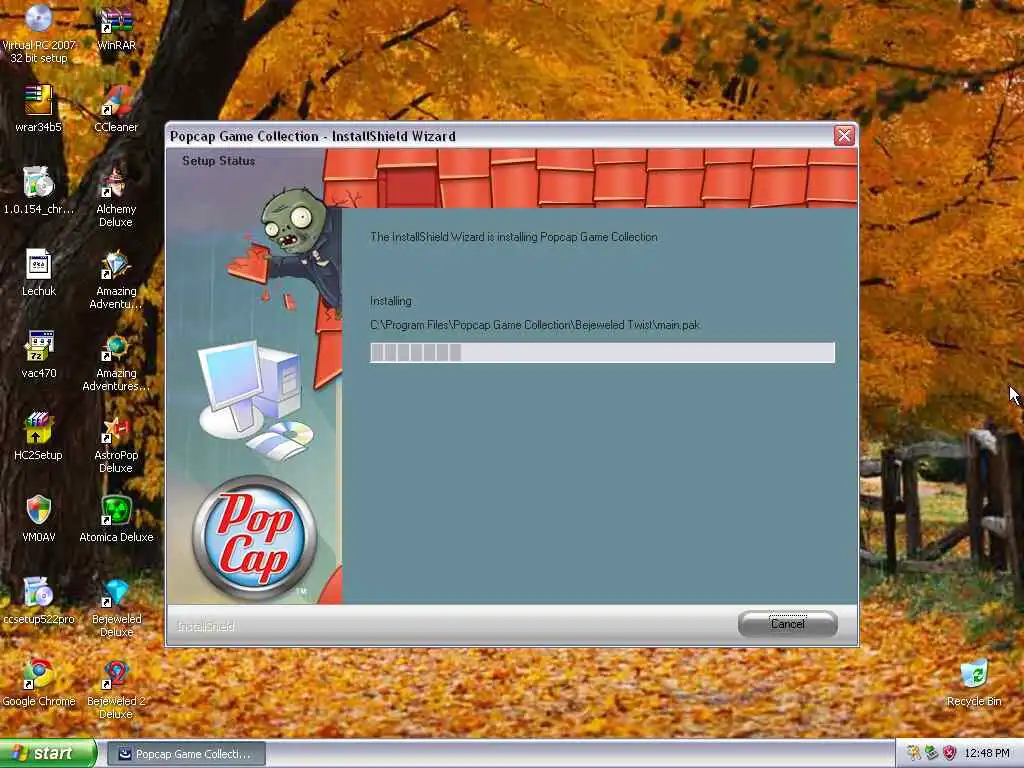Image resolution: width=1024 pixels, height=768 pixels.
Task: Select the Virtual PC 2007 32 bit setup icon
Action: click(x=39, y=33)
